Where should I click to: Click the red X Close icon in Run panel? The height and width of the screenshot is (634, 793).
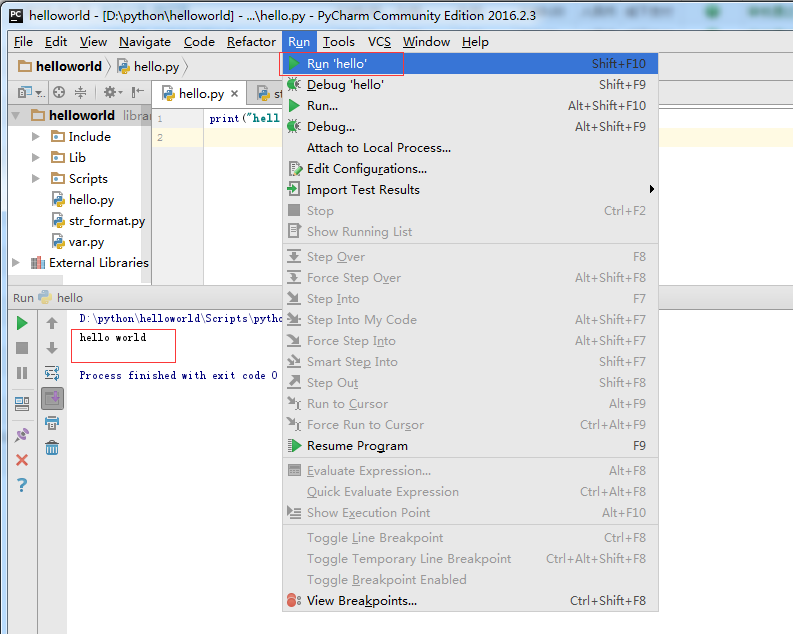pyautogui.click(x=22, y=460)
